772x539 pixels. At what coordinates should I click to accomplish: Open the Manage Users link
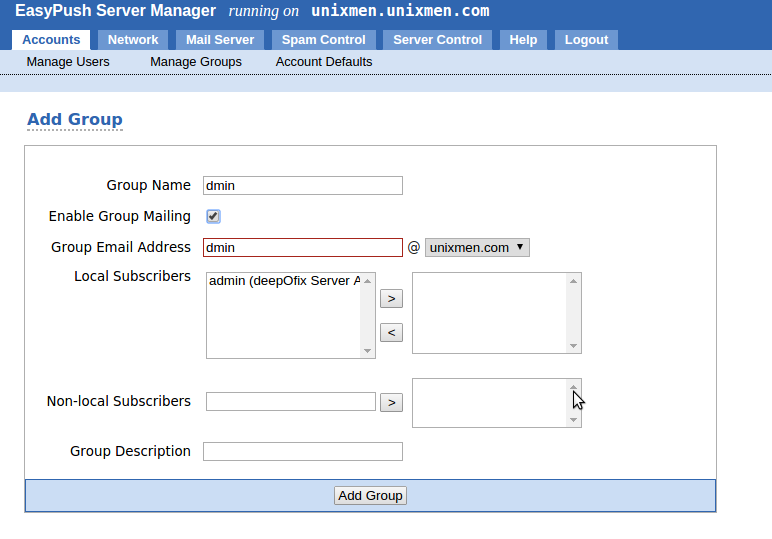point(68,62)
